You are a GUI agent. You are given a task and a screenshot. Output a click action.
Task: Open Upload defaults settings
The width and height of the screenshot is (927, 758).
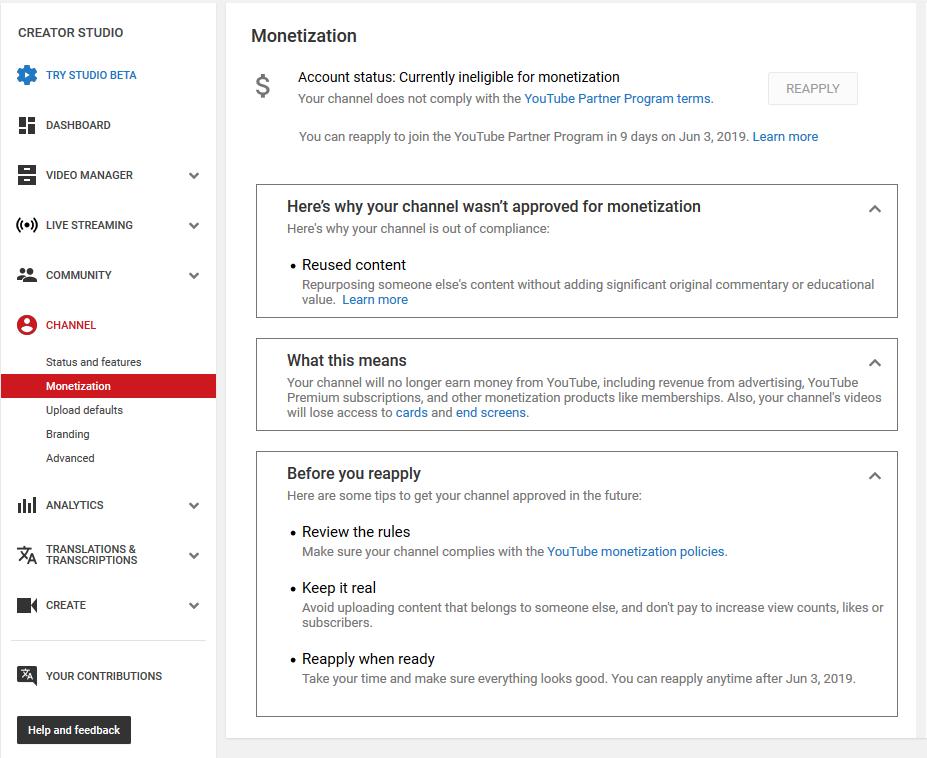[x=85, y=410]
